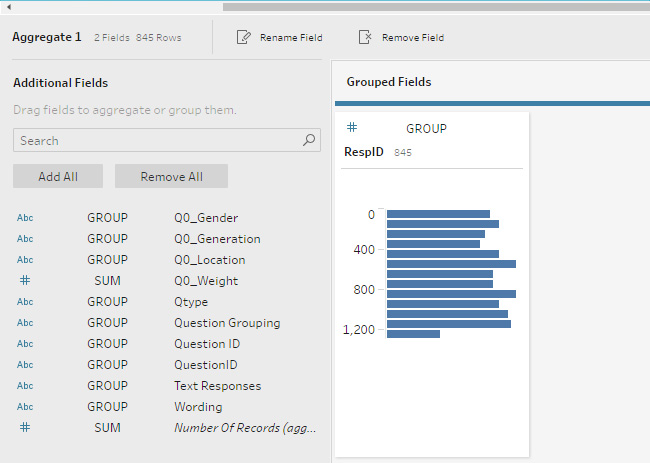Click the Abc type icon for Q0_Gender
Image resolution: width=650 pixels, height=463 pixels.
[25, 218]
